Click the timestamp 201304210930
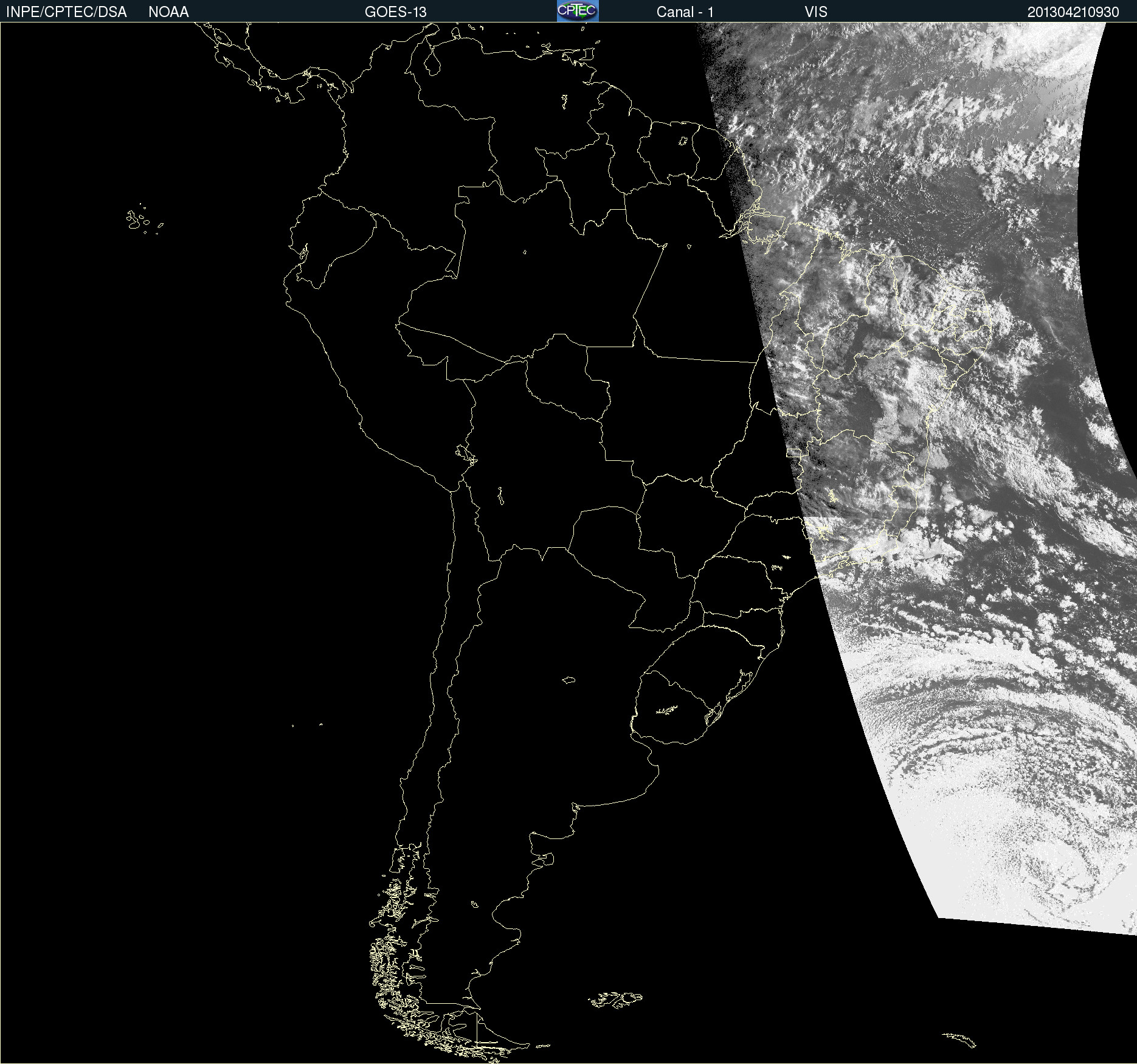Screen dimensions: 1137x1064 pos(1073,12)
